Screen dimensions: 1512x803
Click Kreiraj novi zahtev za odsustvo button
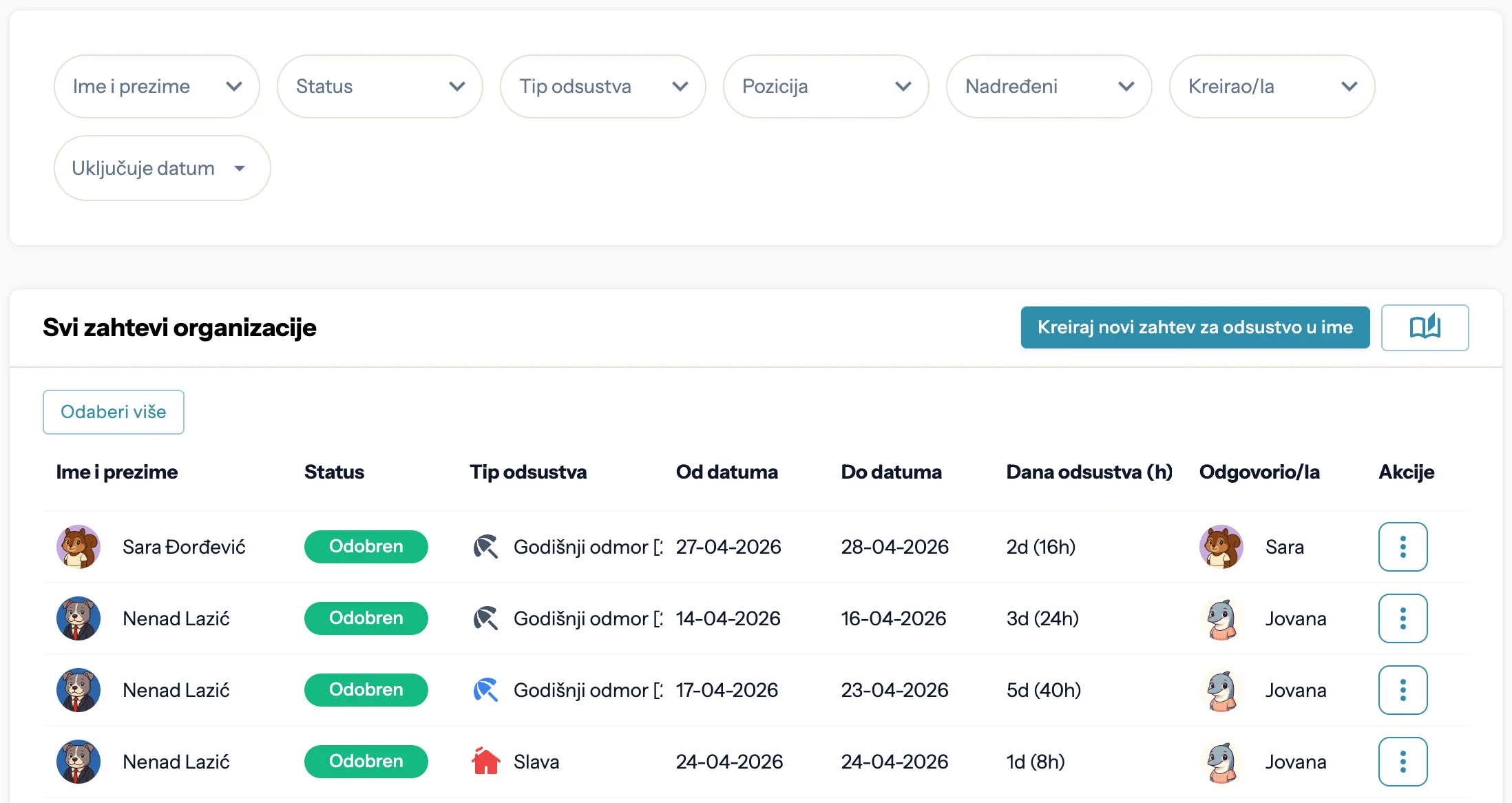point(1195,327)
